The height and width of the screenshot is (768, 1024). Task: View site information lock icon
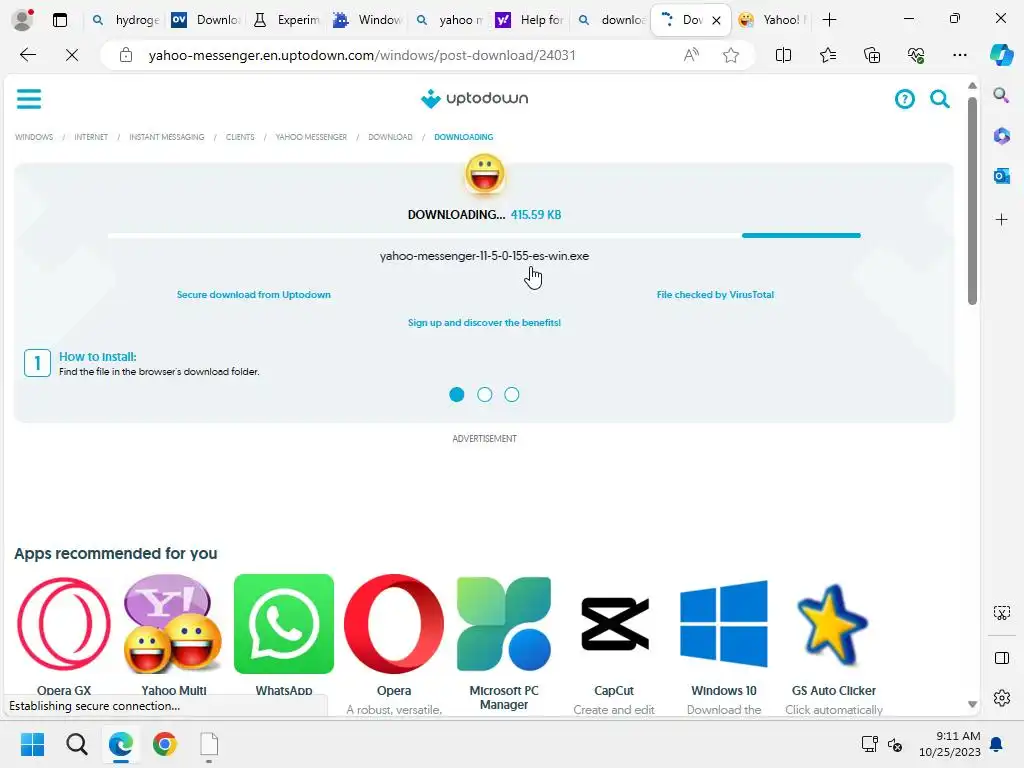click(x=126, y=55)
